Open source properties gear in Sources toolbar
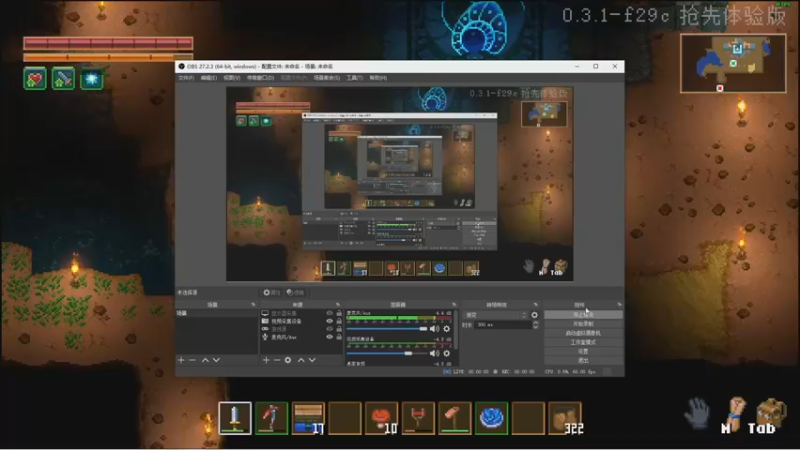The height and width of the screenshot is (450, 800). tap(288, 360)
